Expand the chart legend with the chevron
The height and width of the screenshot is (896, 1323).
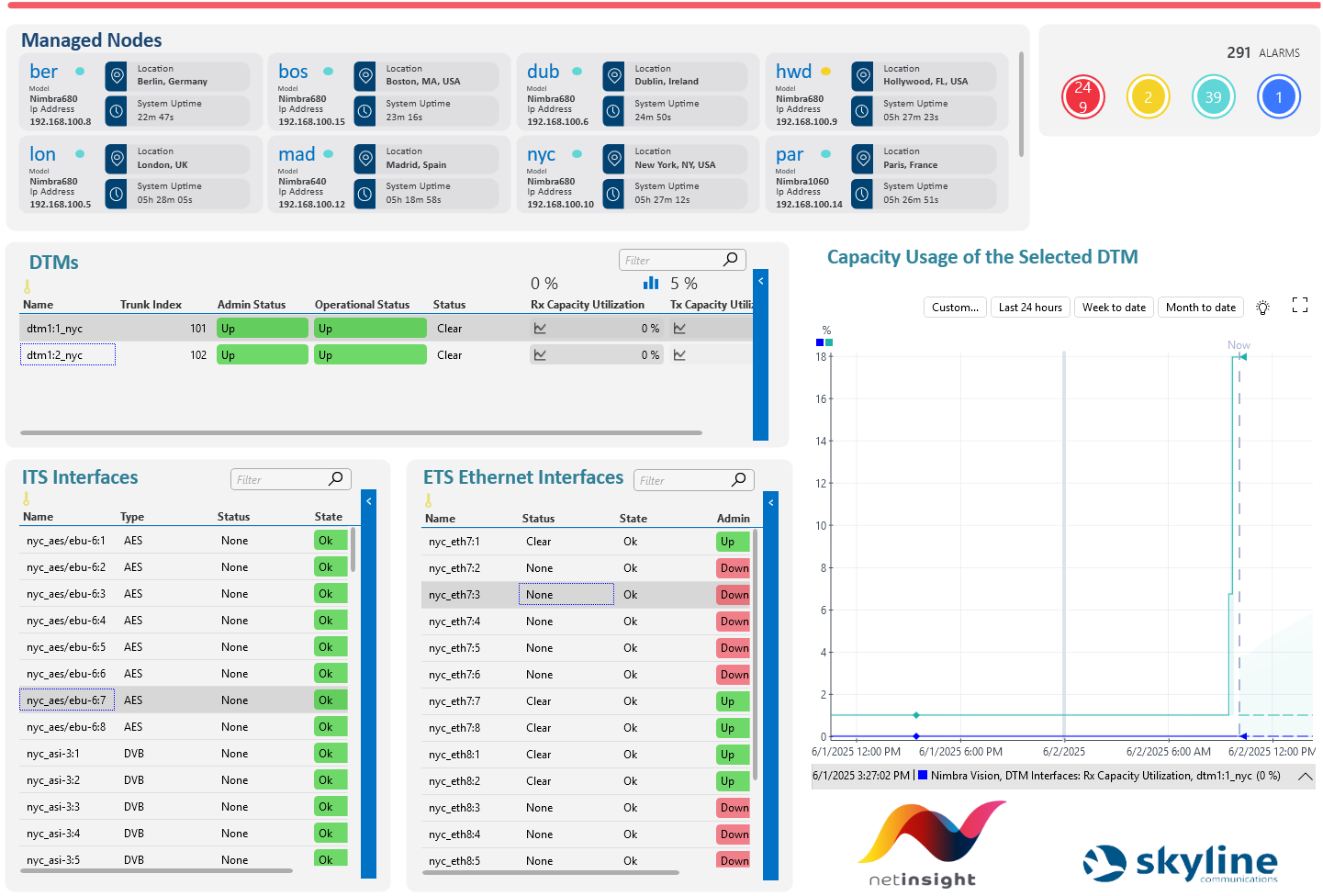pos(1305,776)
